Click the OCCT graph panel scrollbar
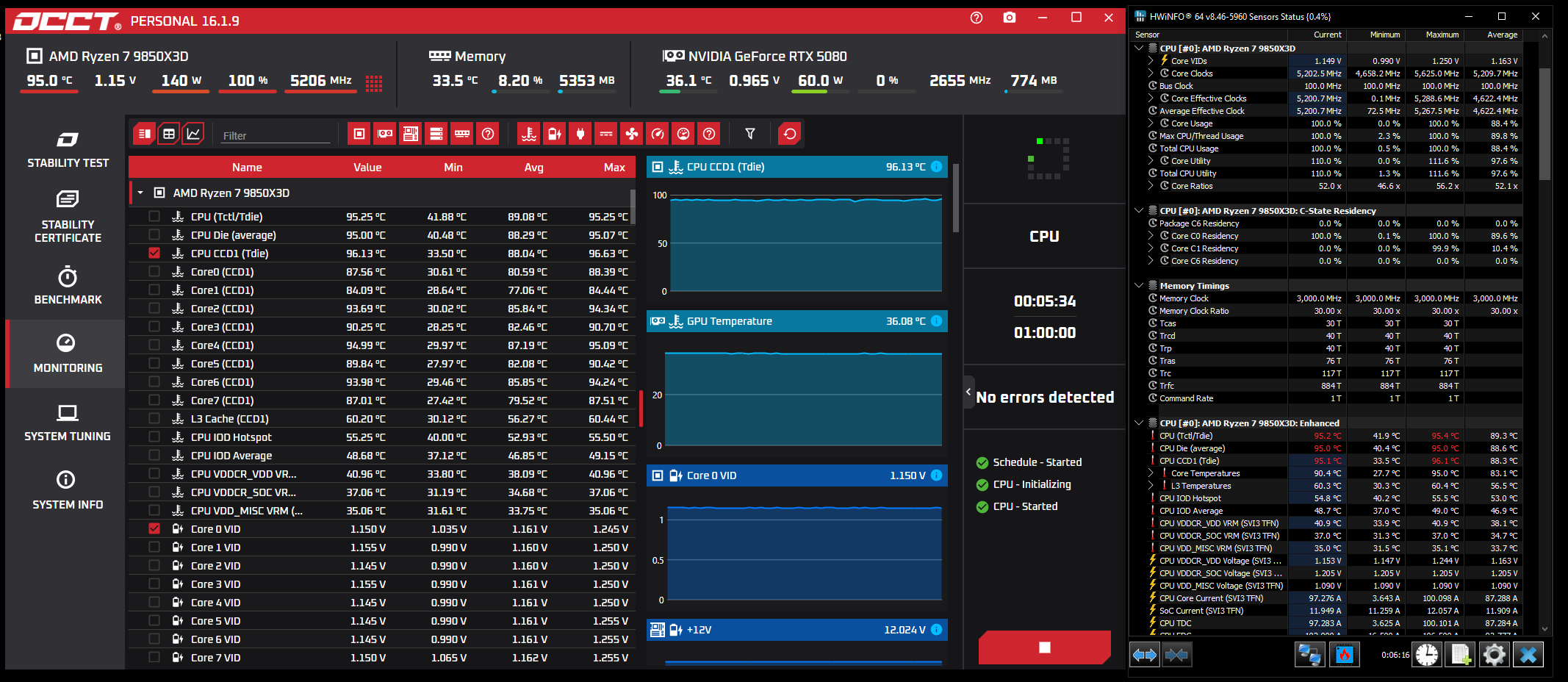1568x682 pixels. click(956, 198)
